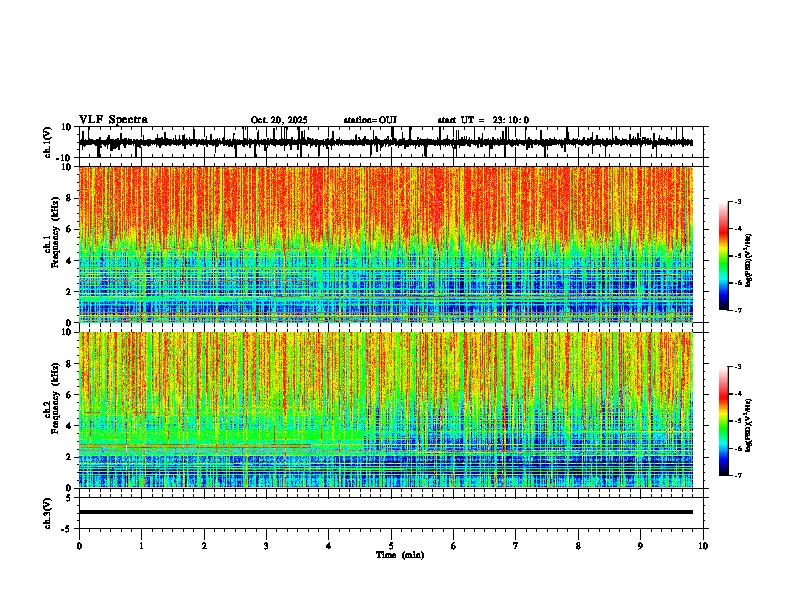Click the "ch.3(V)" axis label

[x=47, y=514]
